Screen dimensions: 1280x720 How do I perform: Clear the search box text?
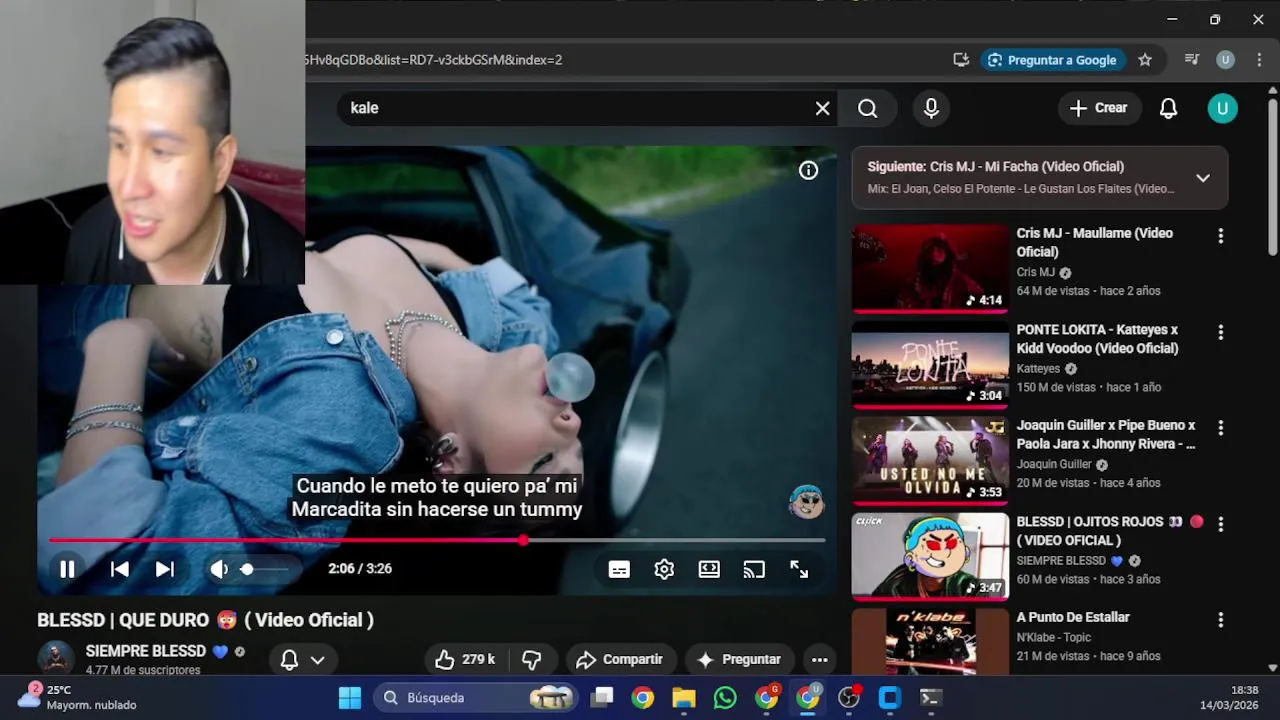[822, 108]
